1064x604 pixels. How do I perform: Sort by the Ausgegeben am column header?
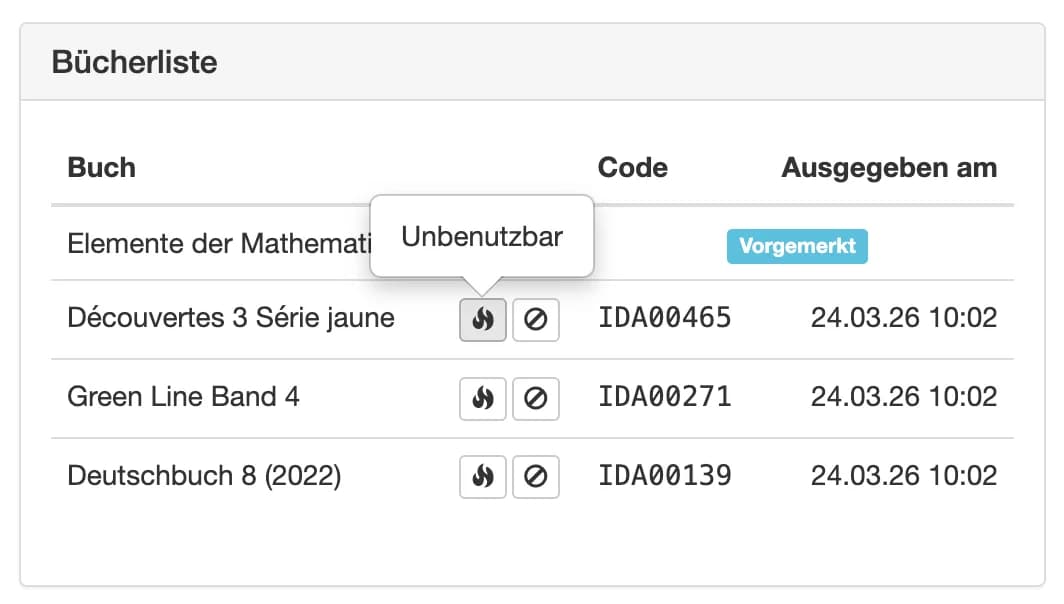[x=888, y=167]
